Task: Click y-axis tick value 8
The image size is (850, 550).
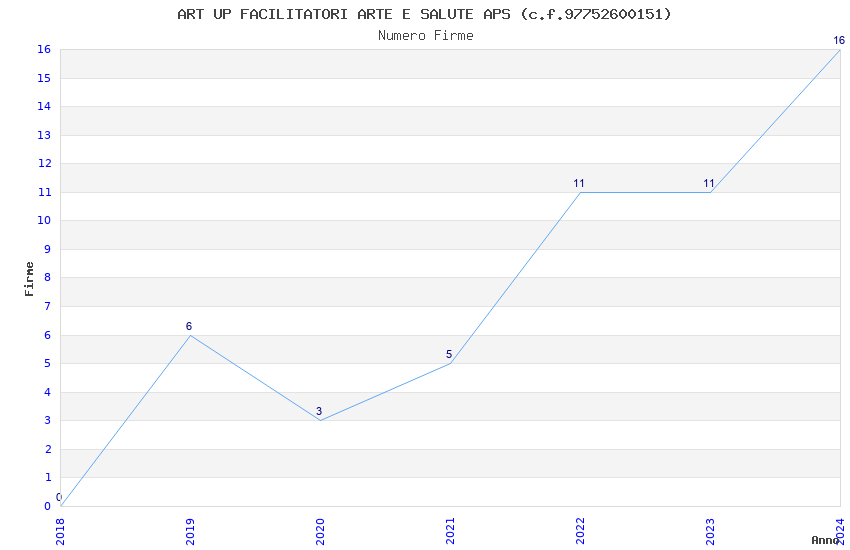Action: tap(48, 278)
